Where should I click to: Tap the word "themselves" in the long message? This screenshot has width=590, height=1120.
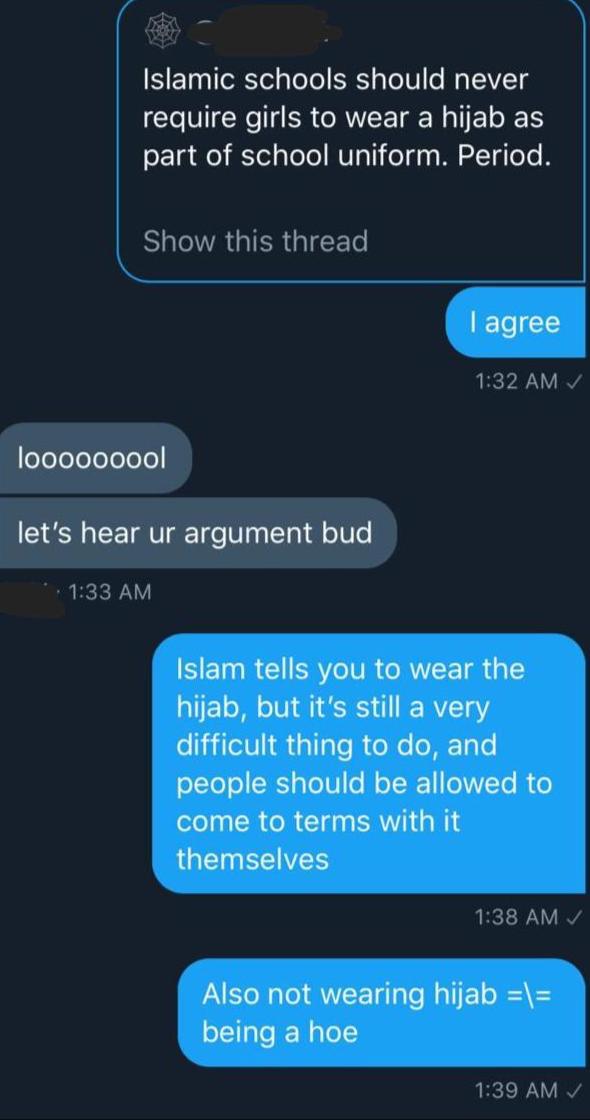point(253,859)
